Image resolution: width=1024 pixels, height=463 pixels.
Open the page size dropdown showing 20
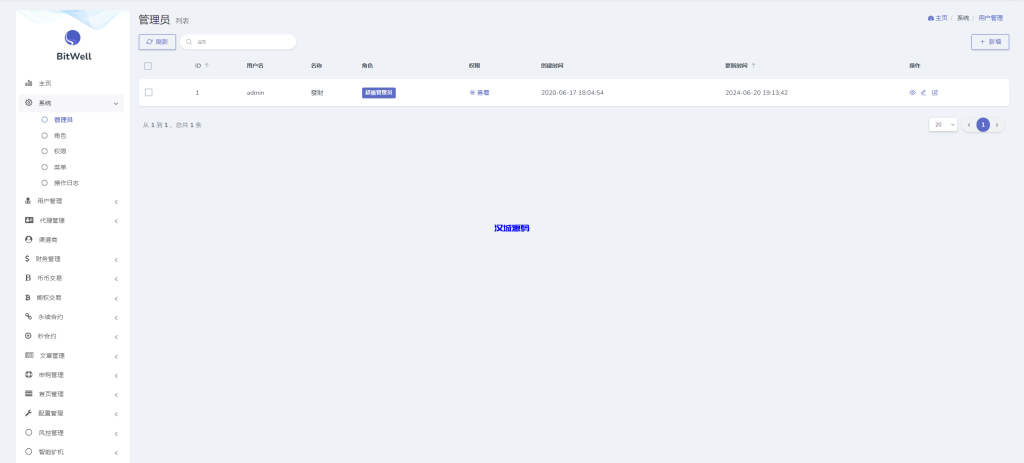tap(944, 125)
